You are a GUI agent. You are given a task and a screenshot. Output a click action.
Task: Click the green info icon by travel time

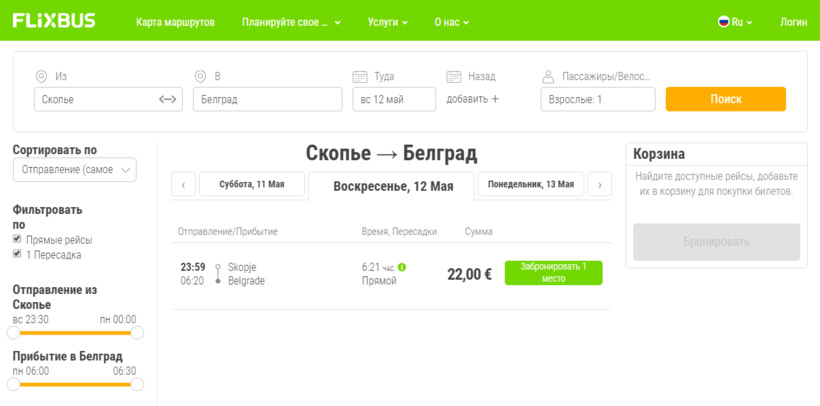(402, 267)
